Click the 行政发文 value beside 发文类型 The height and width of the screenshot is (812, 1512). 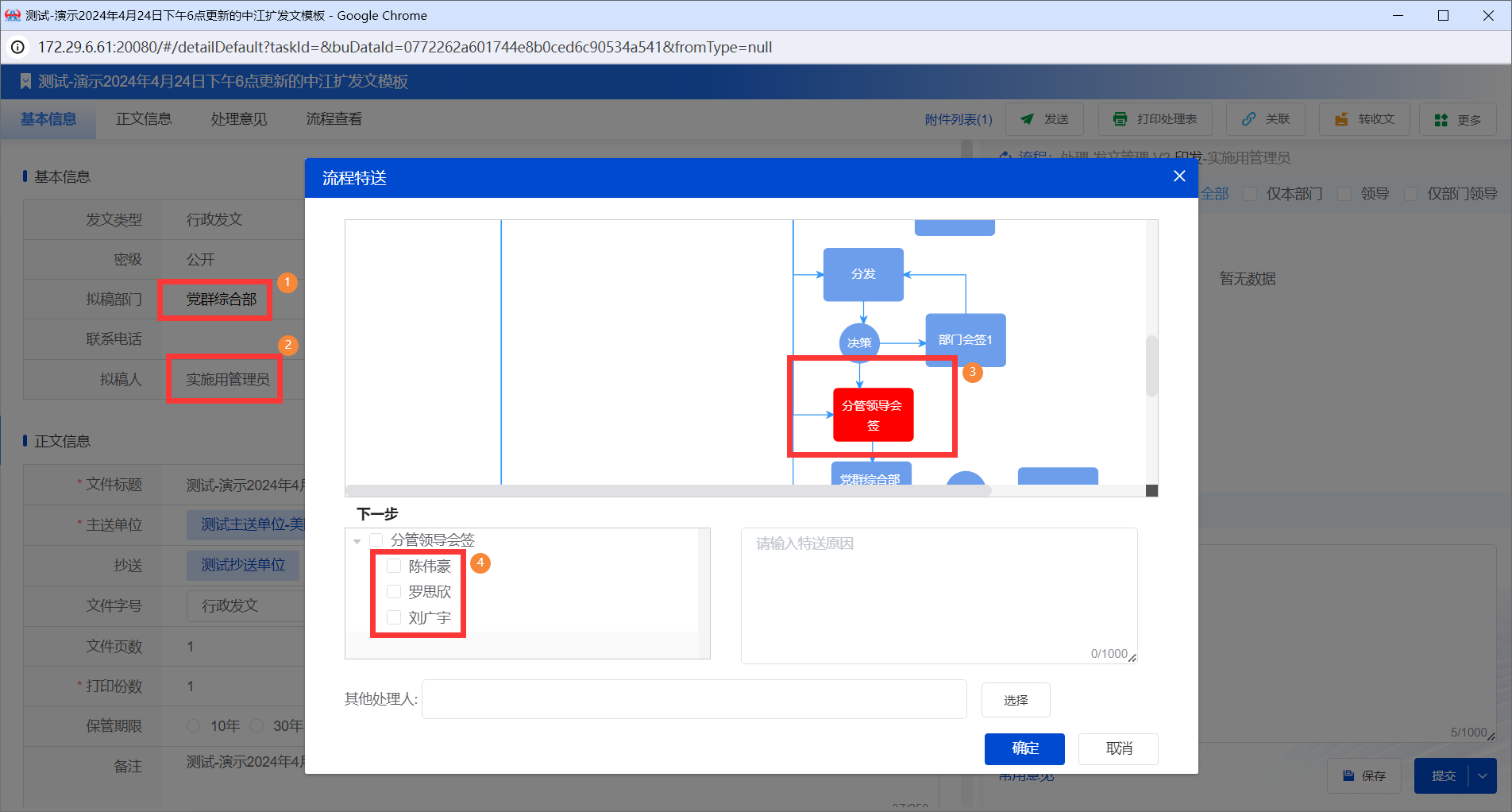(214, 219)
